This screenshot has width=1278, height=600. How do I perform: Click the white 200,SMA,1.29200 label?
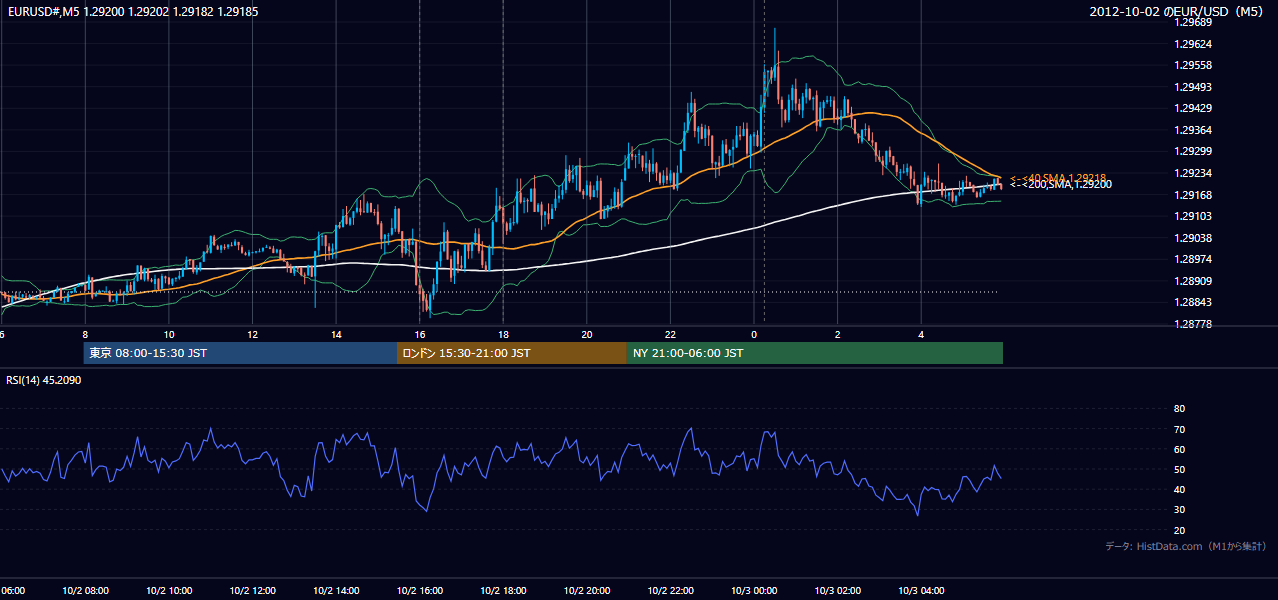click(x=1060, y=185)
